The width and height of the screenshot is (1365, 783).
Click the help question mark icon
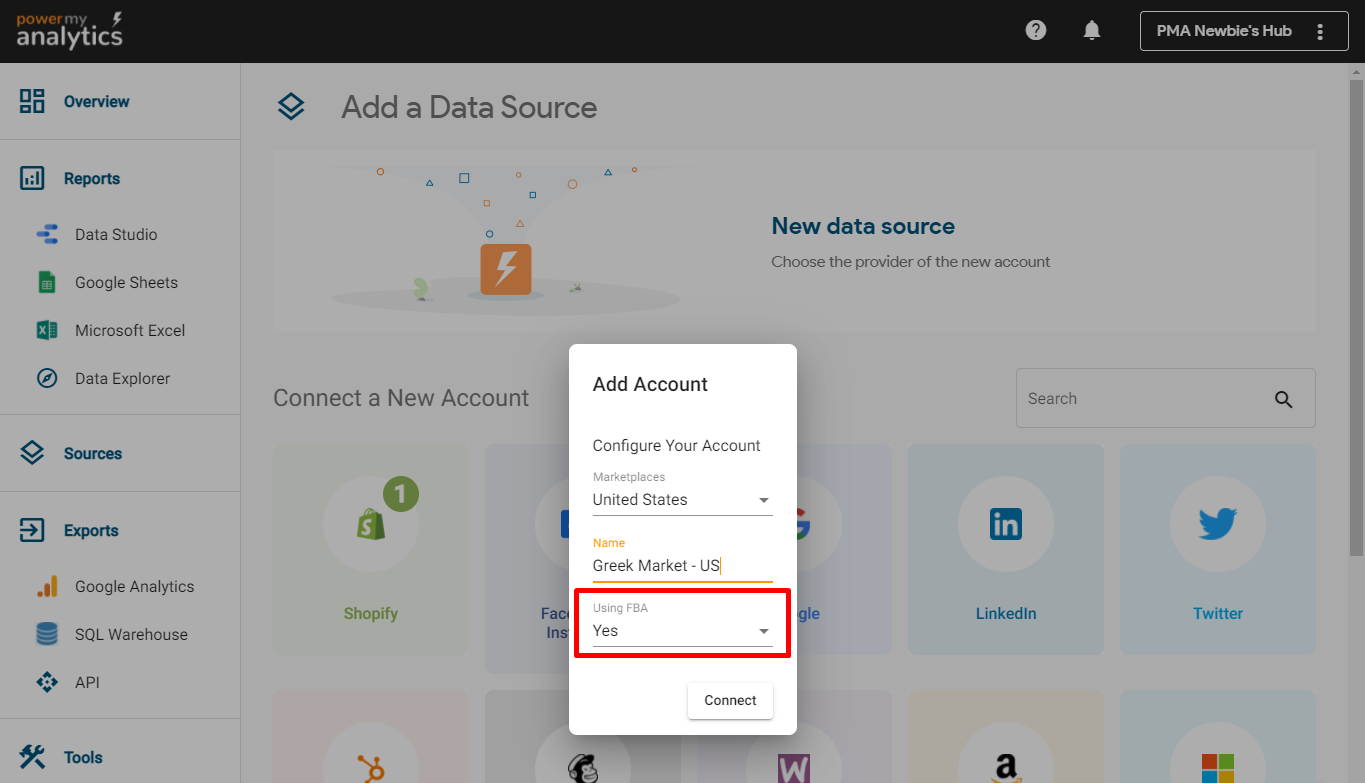click(1036, 30)
